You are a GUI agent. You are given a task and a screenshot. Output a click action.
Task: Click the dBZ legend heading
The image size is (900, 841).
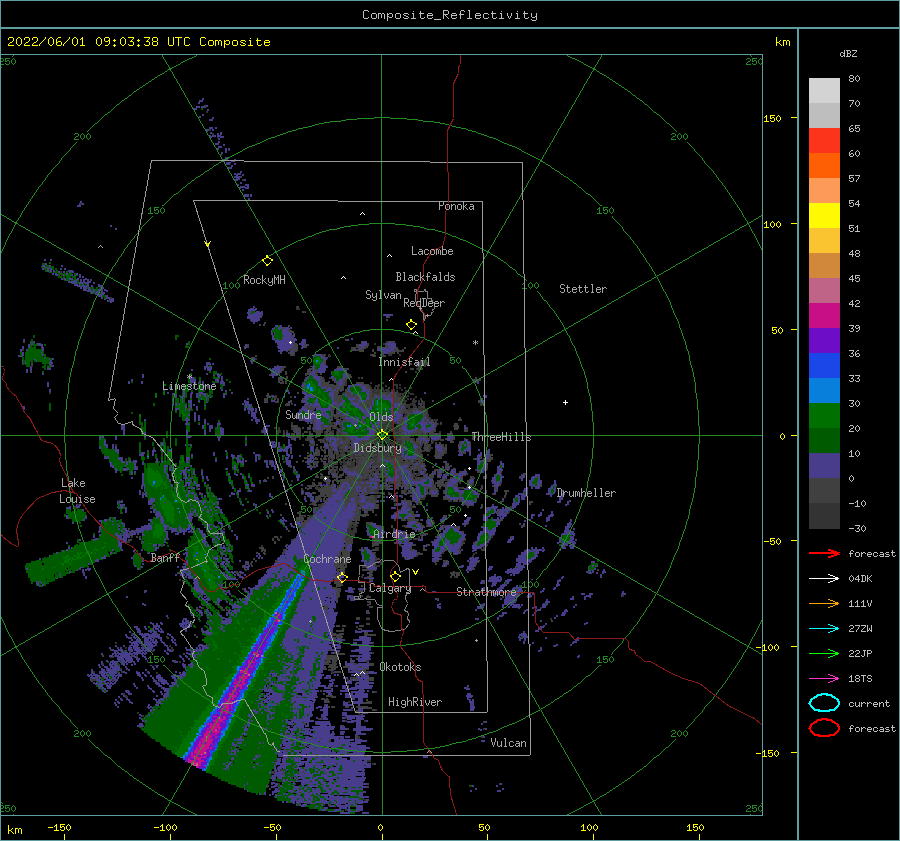[848, 53]
